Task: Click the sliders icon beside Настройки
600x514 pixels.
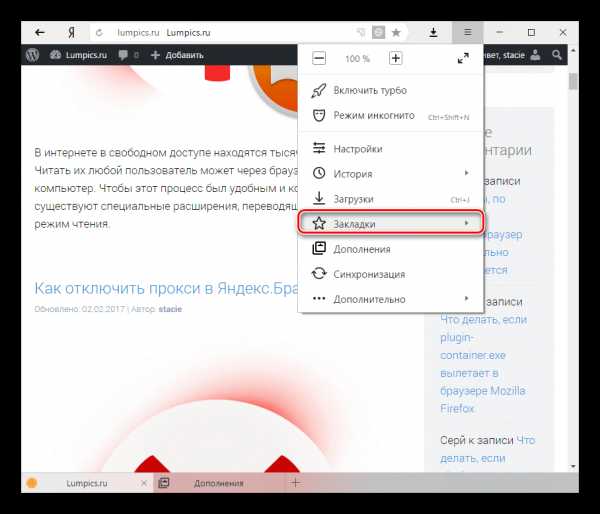Action: [x=319, y=148]
